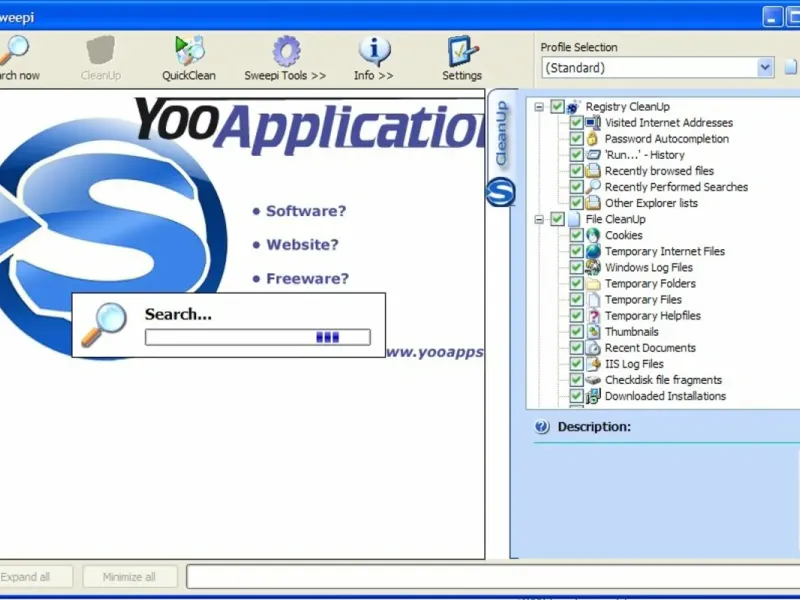The height and width of the screenshot is (600, 800).
Task: Select the vertical CleanUp side tab
Action: coord(502,133)
